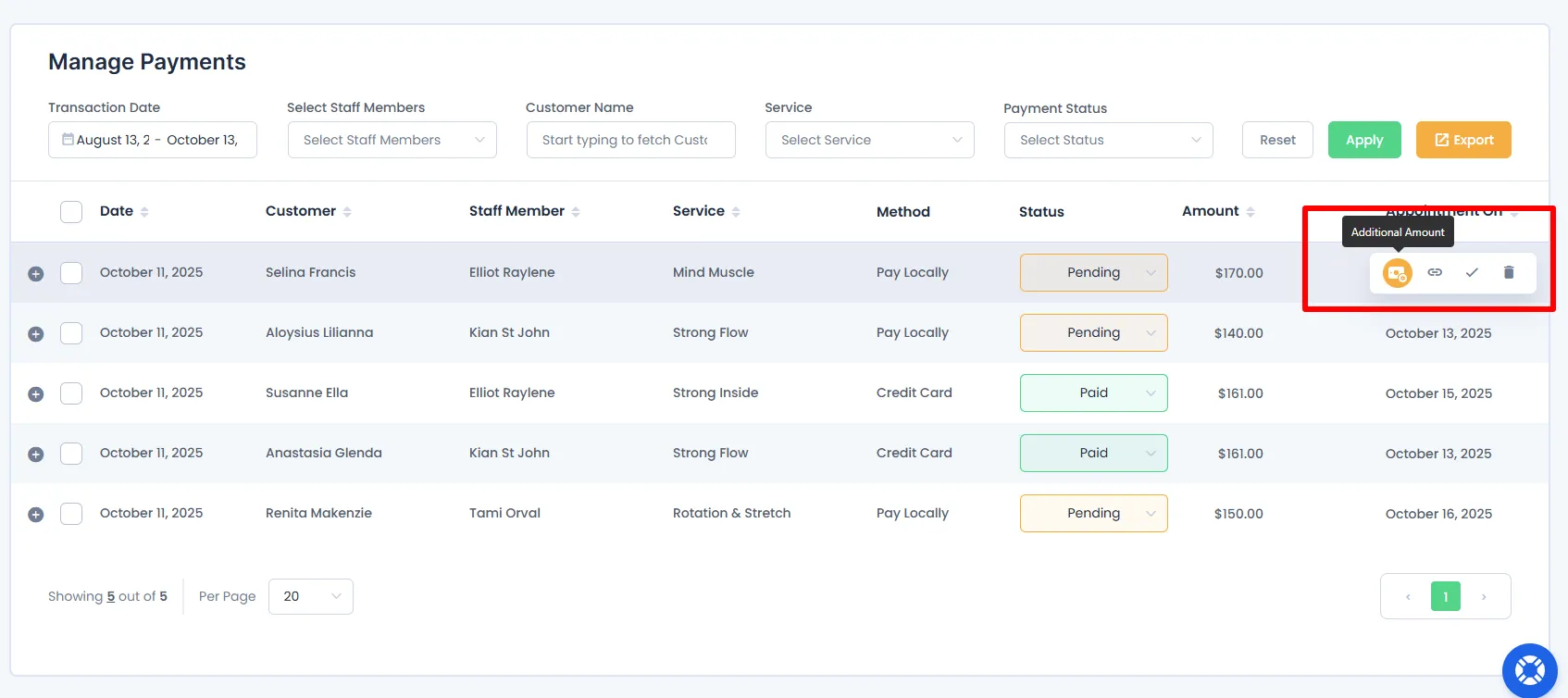Delete Selina Francis payment with trash icon
This screenshot has width=1568, height=698.
1509,272
